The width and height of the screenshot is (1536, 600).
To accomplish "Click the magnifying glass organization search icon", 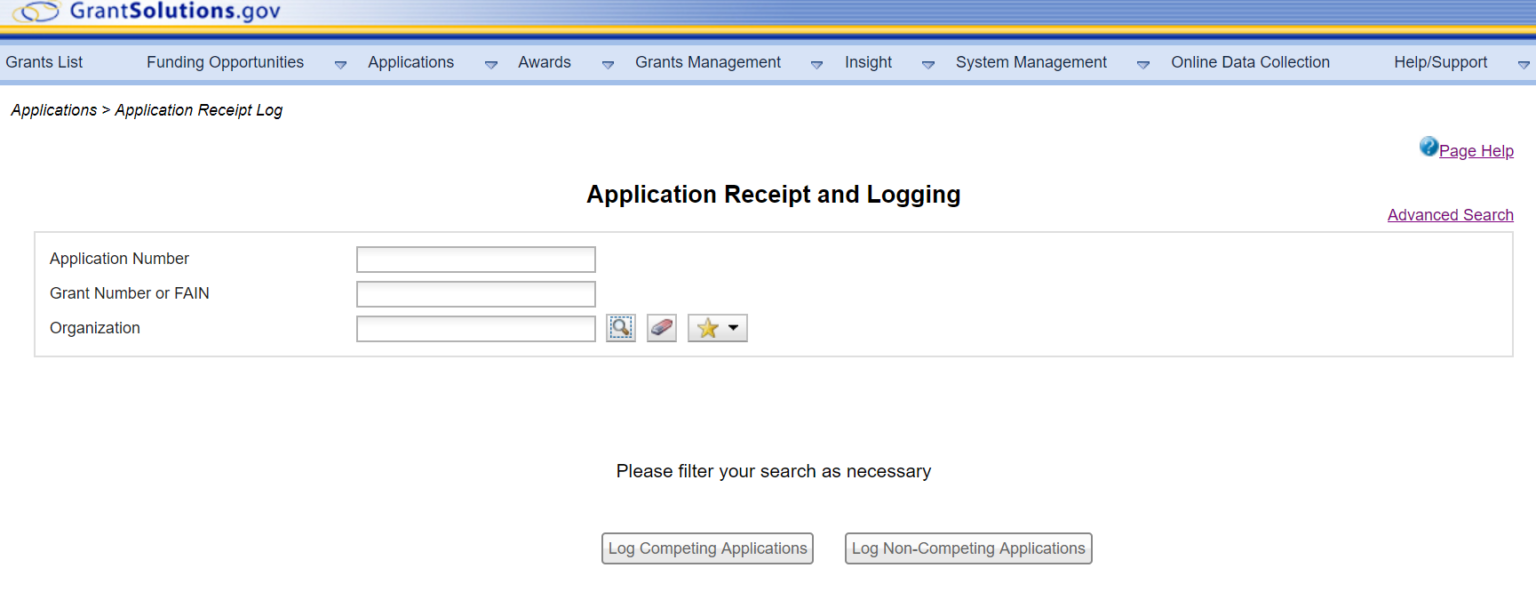I will coord(620,328).
